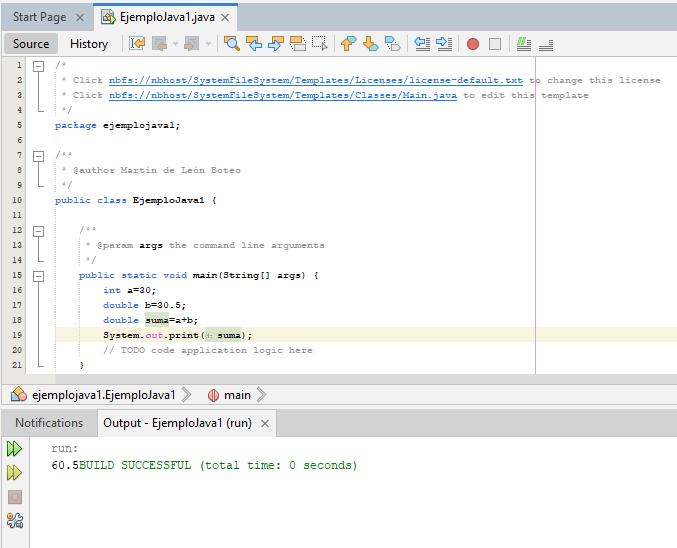Close the Output EjemploJava1 (run) tab

265,424
